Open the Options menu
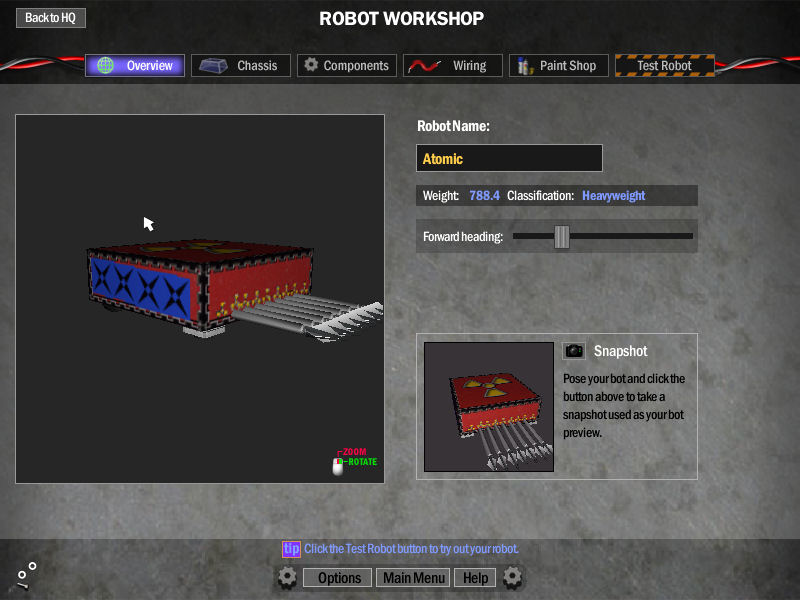 (339, 578)
